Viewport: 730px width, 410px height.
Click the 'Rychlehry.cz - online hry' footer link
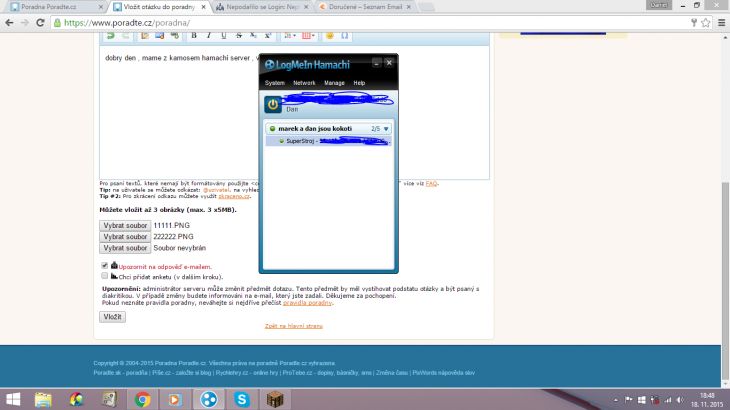[247, 373]
